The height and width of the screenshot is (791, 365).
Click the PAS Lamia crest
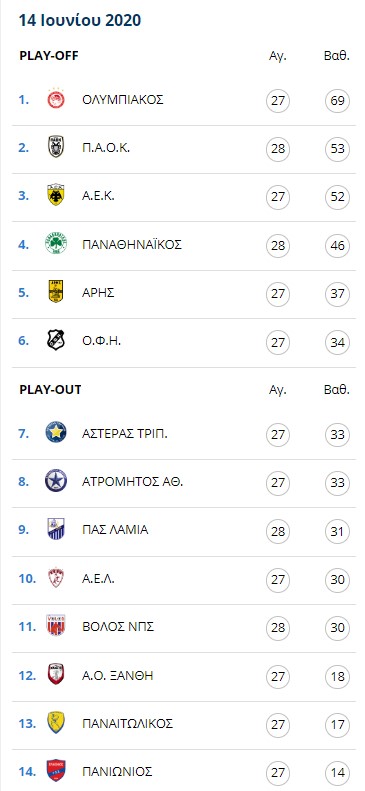coord(56,529)
